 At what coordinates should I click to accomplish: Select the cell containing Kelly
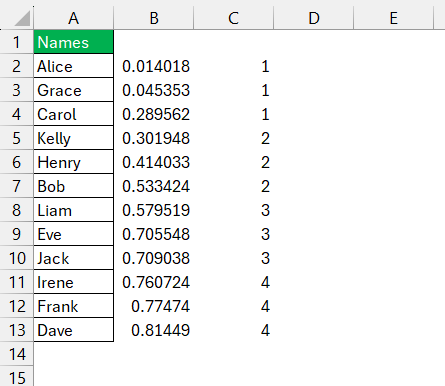[74, 138]
